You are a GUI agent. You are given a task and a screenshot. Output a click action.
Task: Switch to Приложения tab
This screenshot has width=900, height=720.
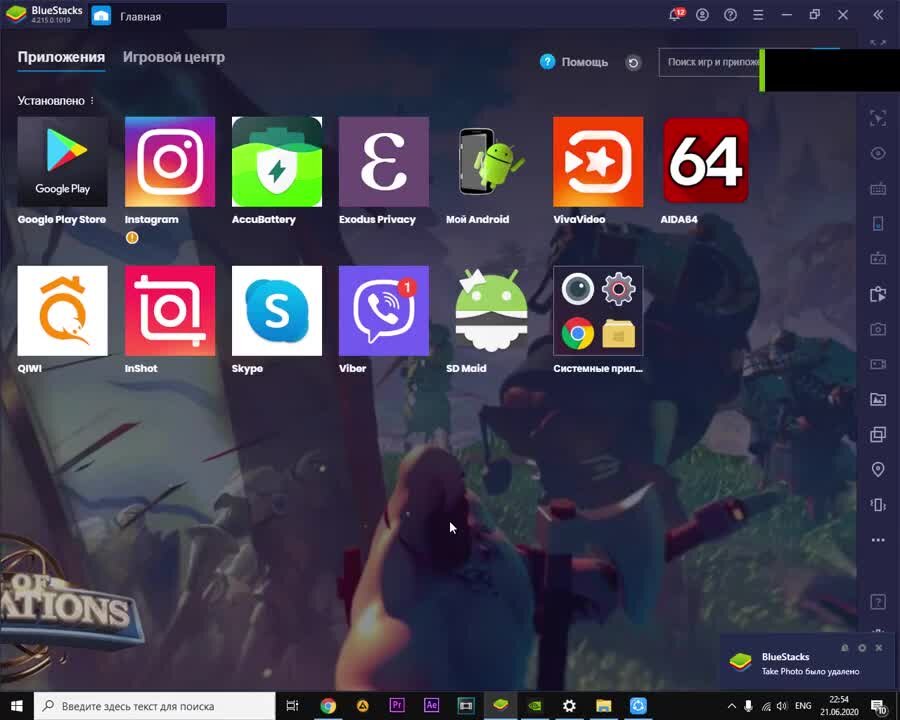tap(61, 57)
